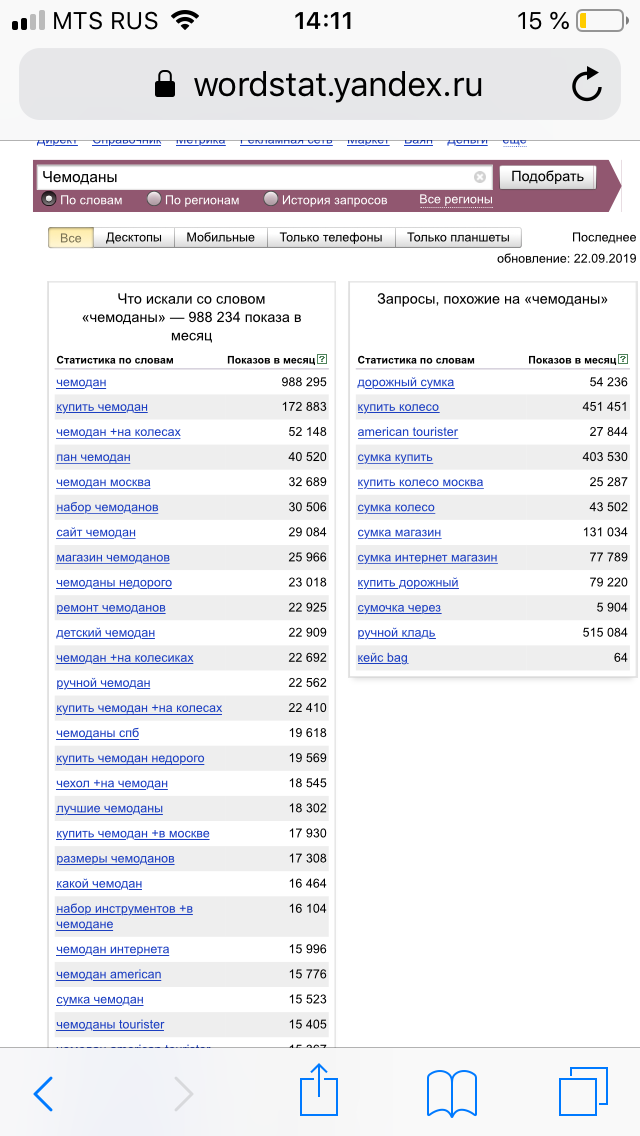Open the чемоданы недорого link

pos(114,582)
